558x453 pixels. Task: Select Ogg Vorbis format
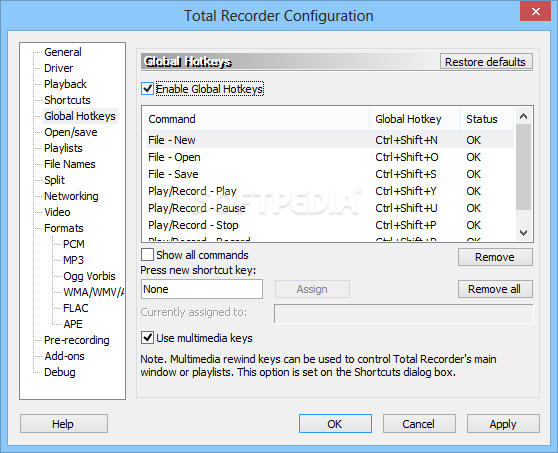[x=89, y=276]
